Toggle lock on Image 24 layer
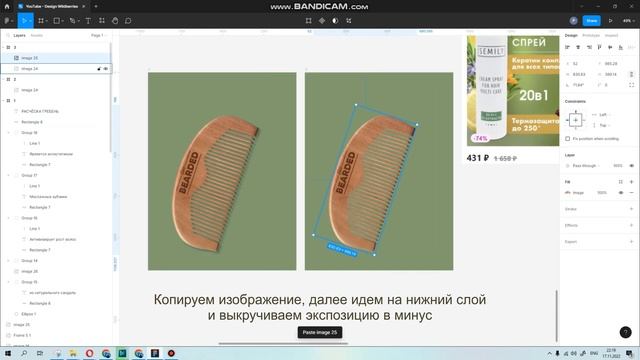Screen dimensions: 640x360 tap(99, 69)
